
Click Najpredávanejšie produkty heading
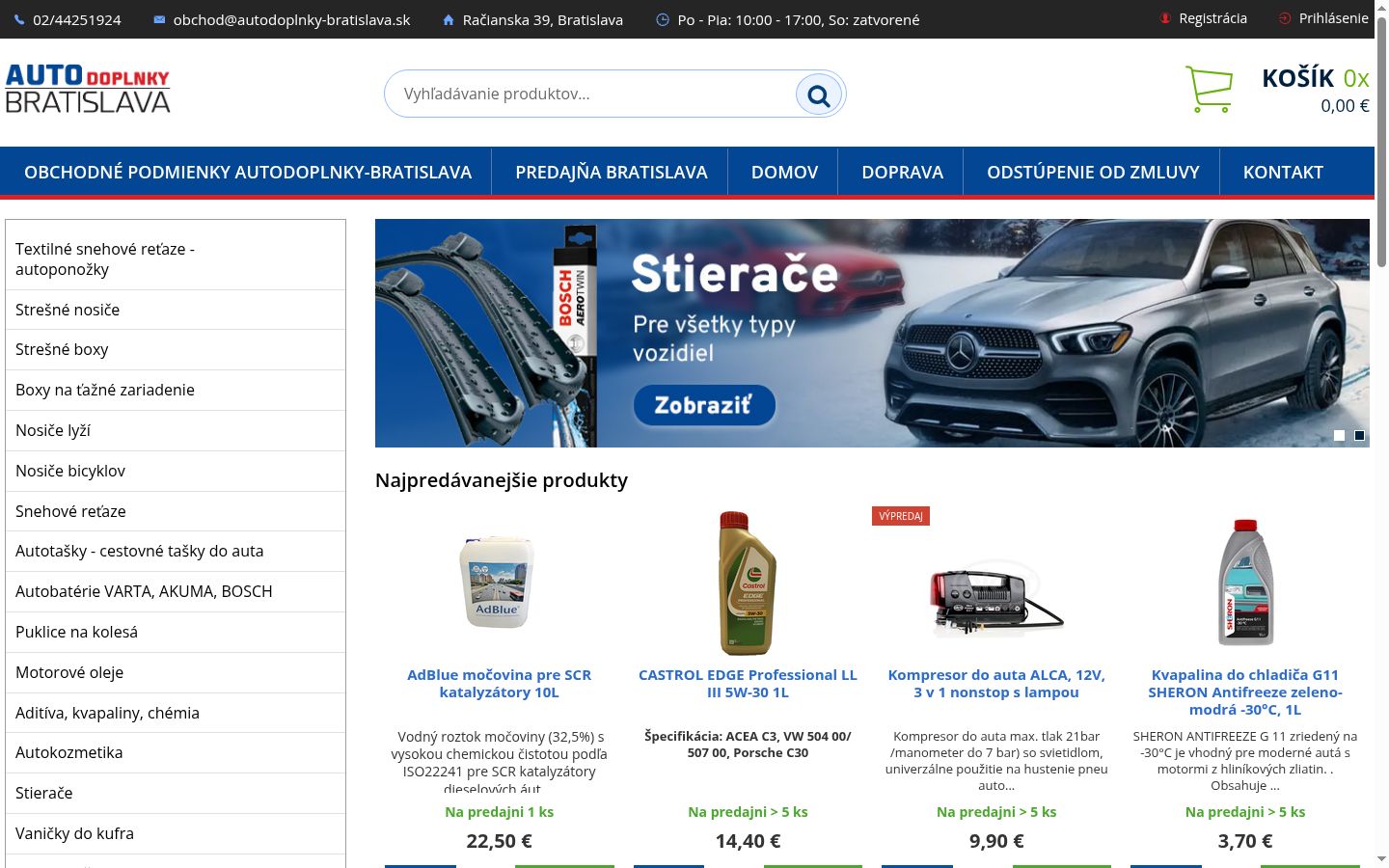[502, 480]
